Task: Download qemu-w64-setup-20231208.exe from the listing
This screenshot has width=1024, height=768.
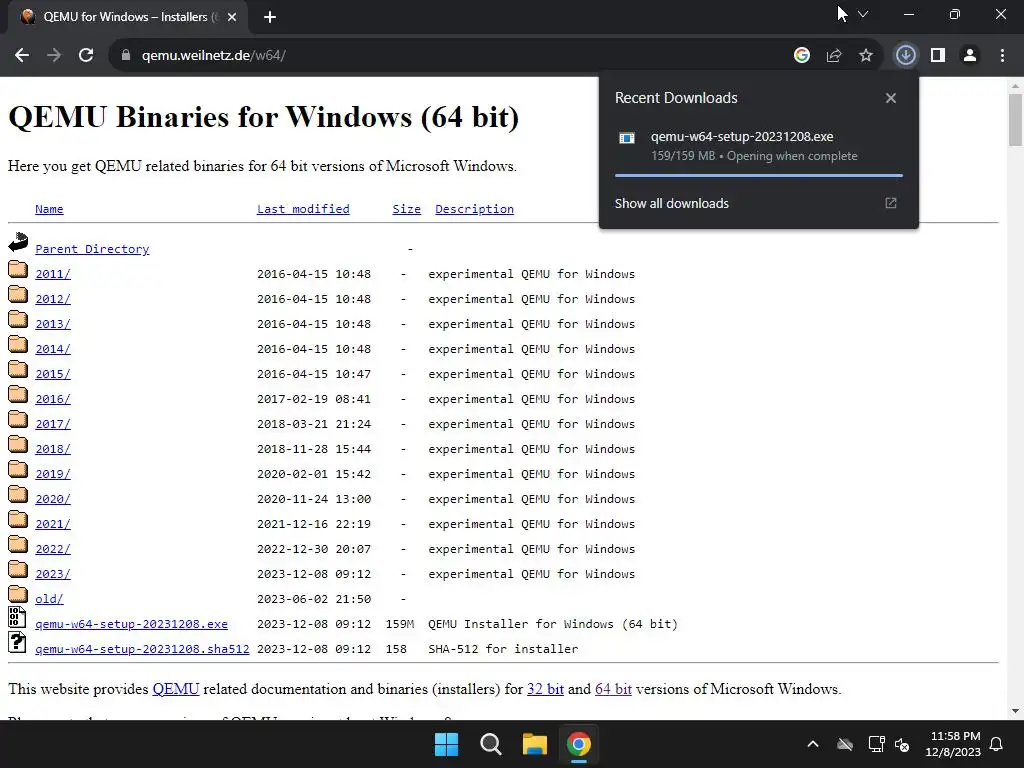Action: tap(131, 624)
